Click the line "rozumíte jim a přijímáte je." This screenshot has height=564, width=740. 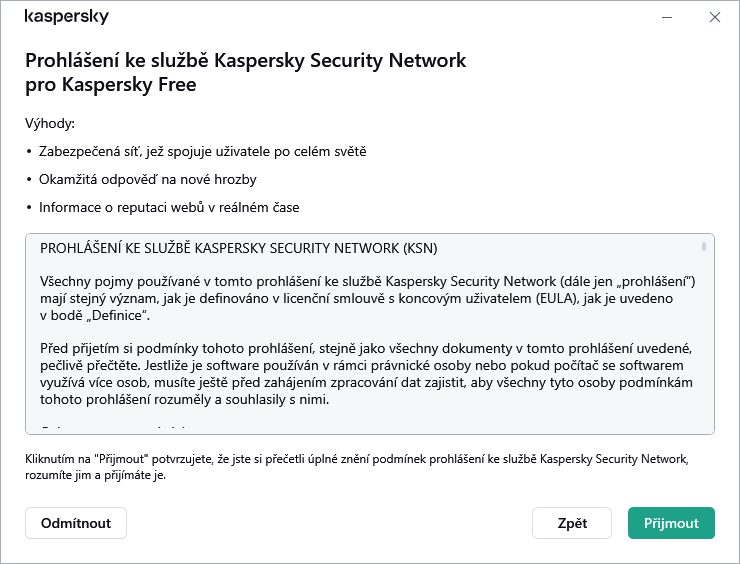pyautogui.click(x=95, y=475)
